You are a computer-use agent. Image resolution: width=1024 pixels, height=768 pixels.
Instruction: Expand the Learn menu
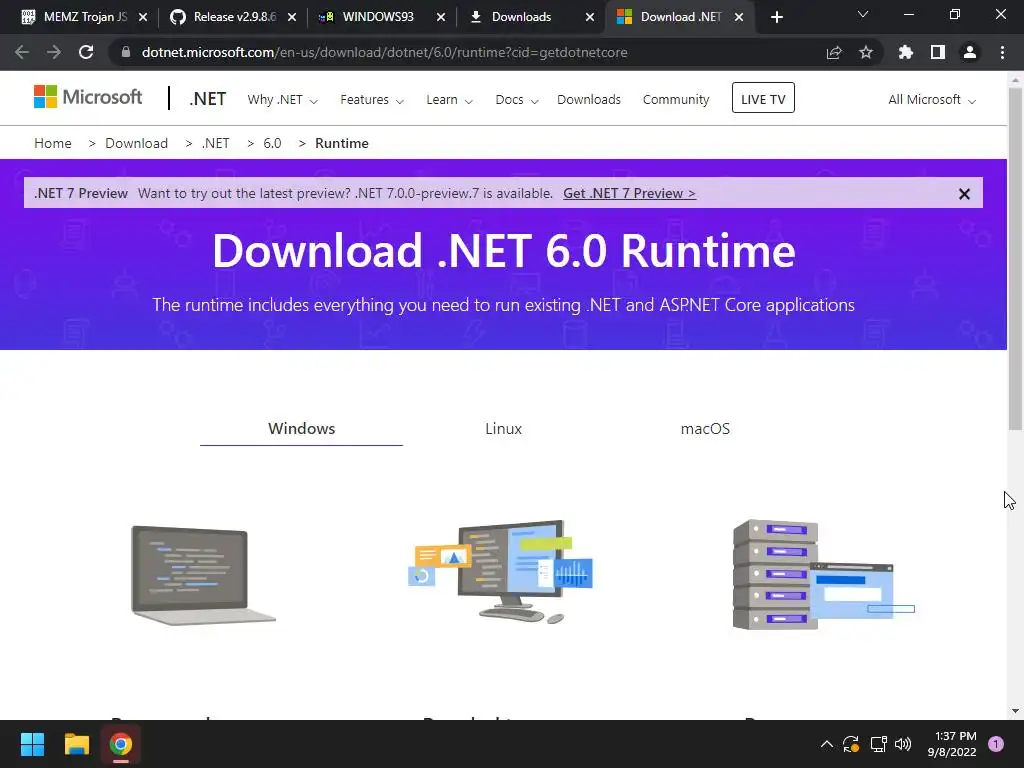pyautogui.click(x=449, y=100)
